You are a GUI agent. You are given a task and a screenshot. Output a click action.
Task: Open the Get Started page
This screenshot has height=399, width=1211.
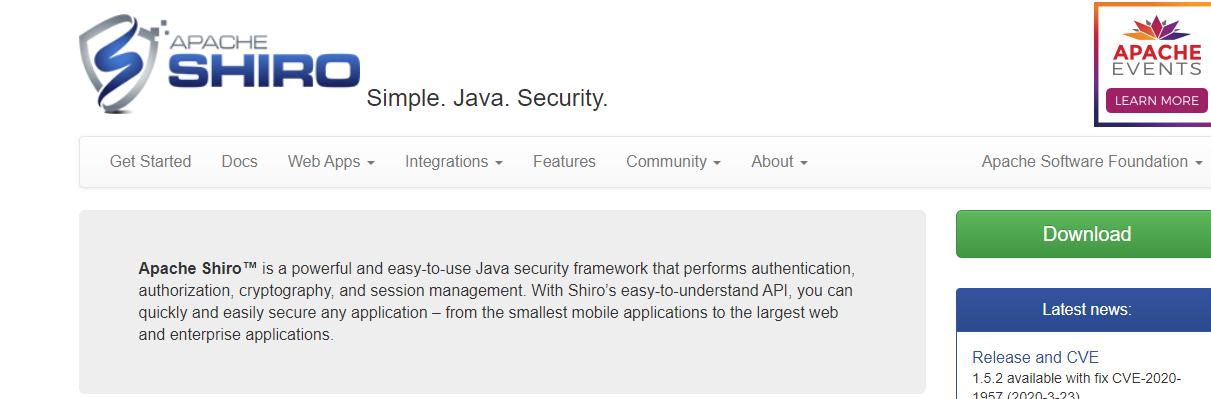[150, 162]
